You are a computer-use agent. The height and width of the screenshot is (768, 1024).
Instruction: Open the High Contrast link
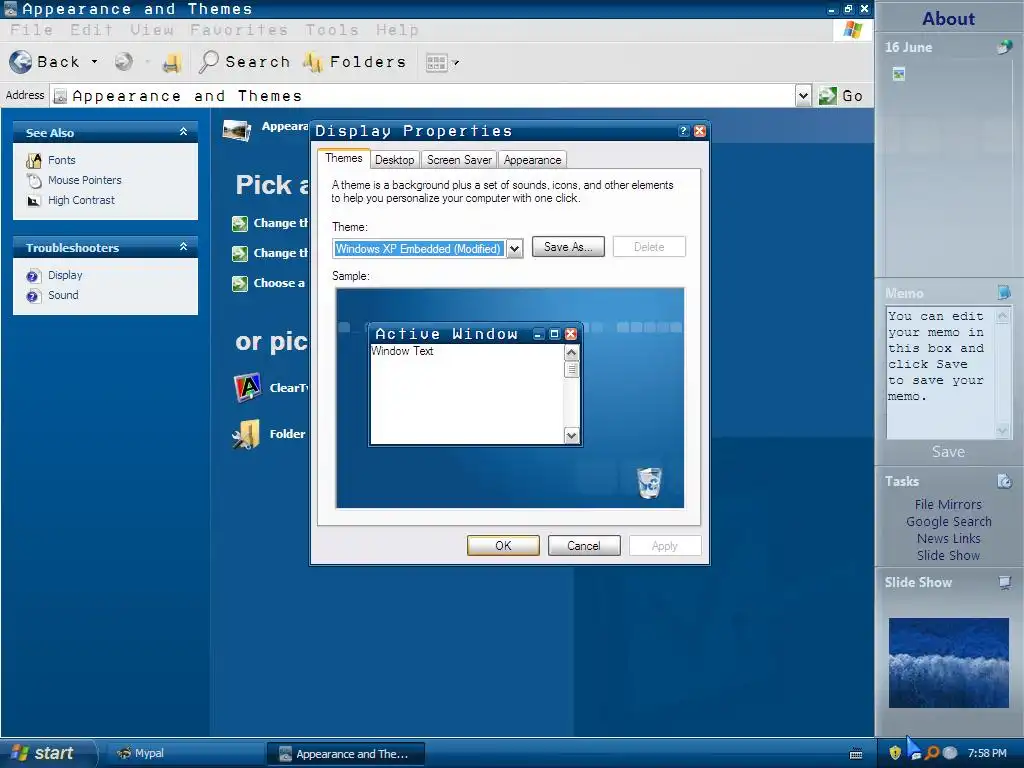click(81, 200)
